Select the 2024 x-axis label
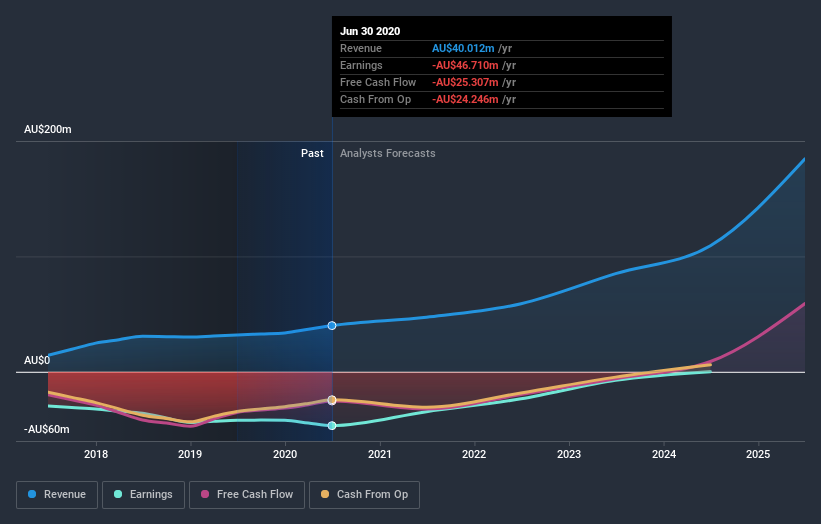 [663, 454]
